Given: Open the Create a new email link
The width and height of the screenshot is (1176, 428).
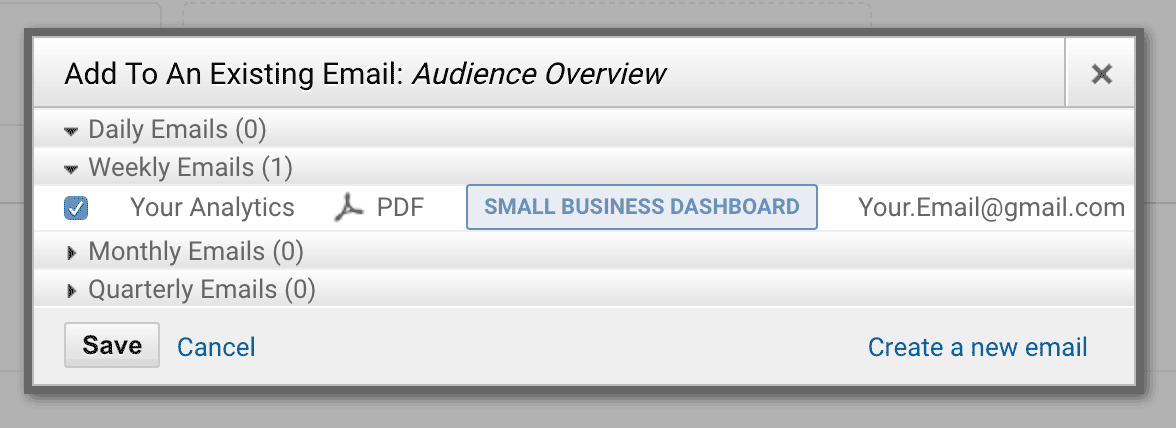Looking at the screenshot, I should pos(977,347).
